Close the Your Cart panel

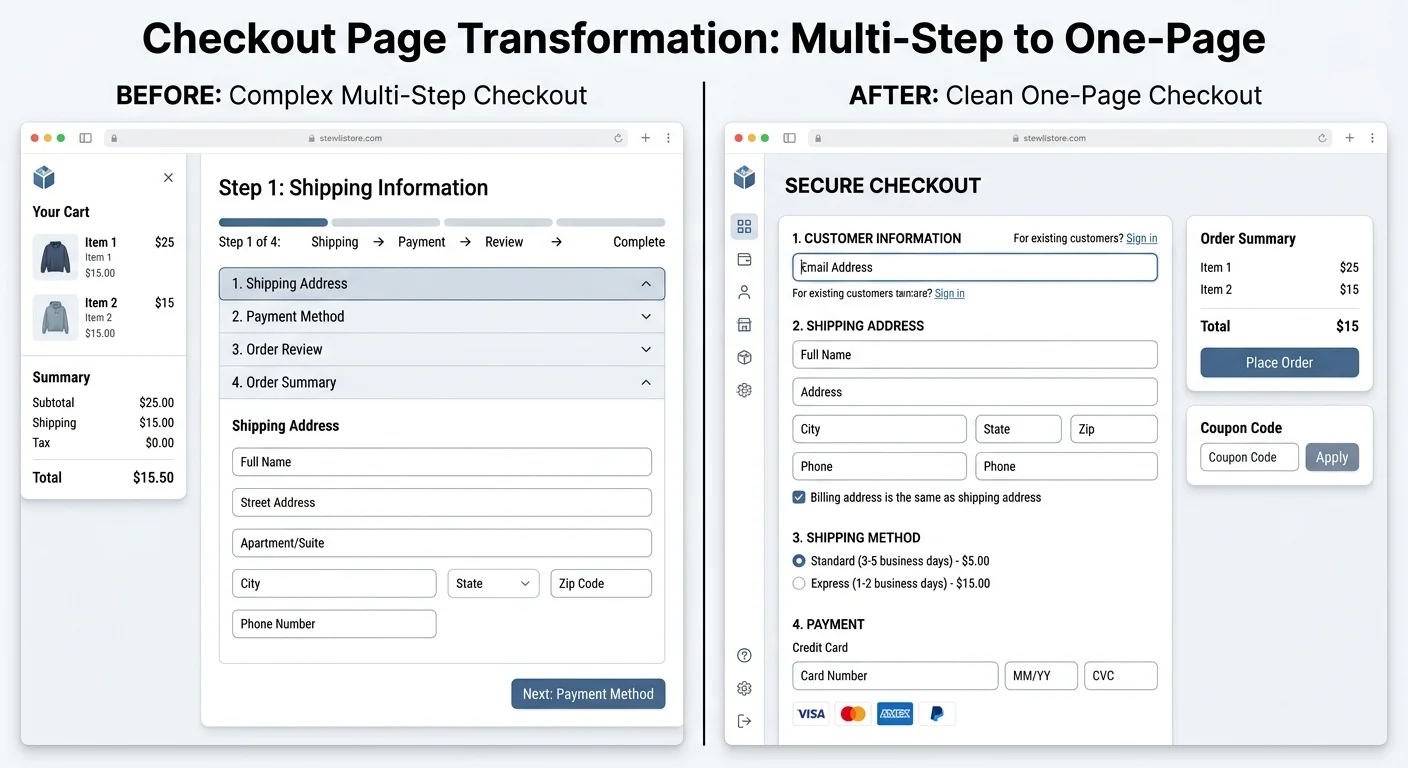[x=168, y=177]
